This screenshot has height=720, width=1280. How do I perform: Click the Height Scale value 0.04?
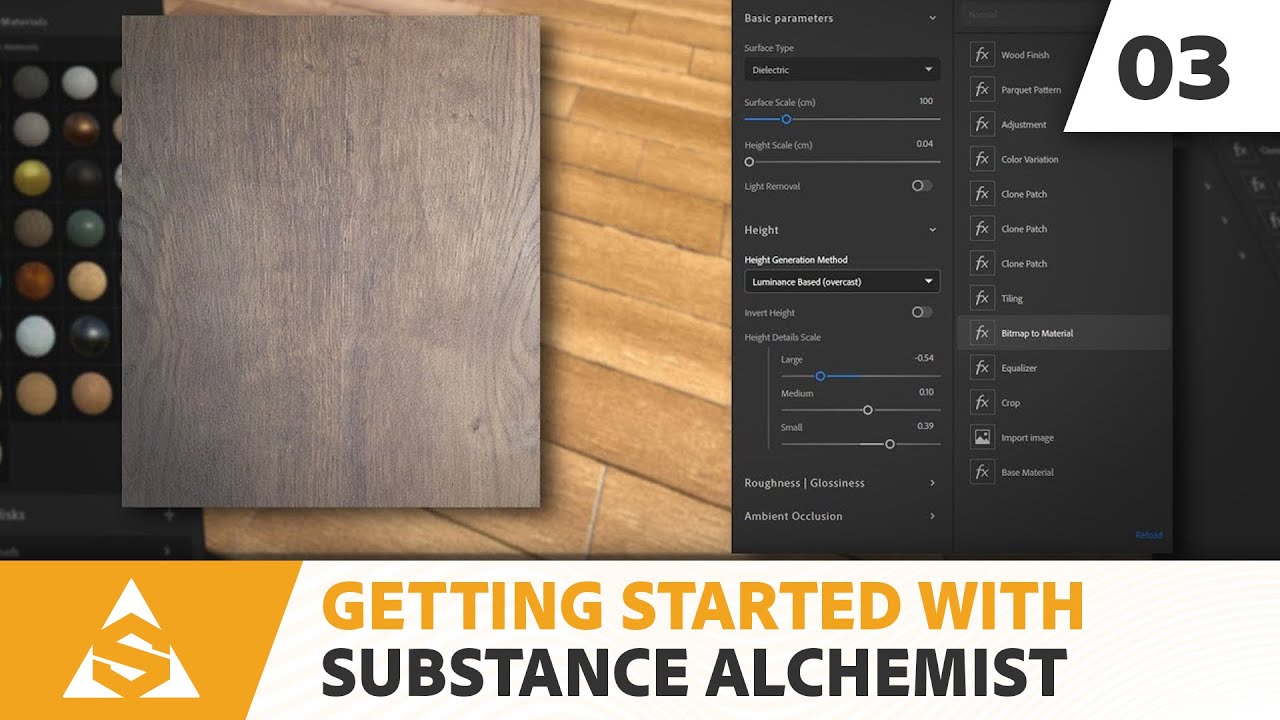pos(924,144)
